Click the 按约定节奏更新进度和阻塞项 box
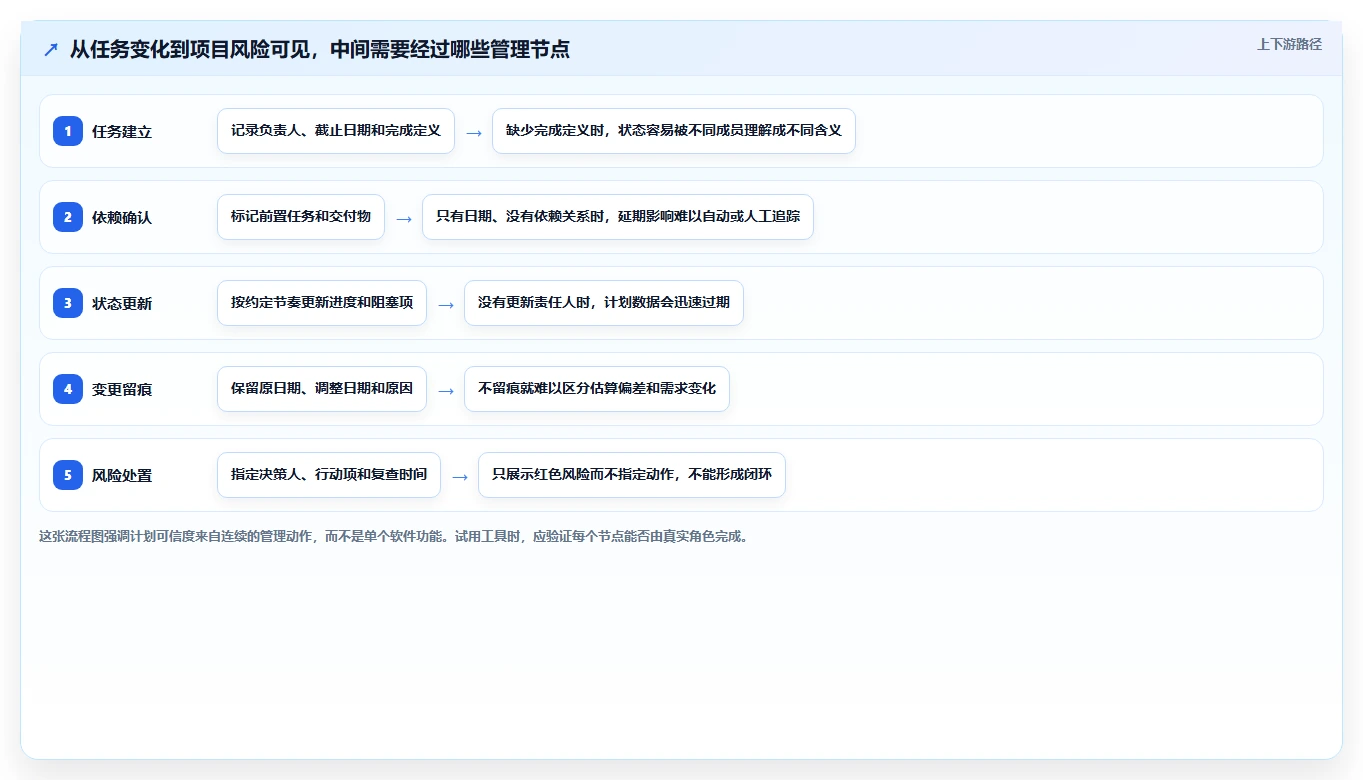 (x=322, y=303)
